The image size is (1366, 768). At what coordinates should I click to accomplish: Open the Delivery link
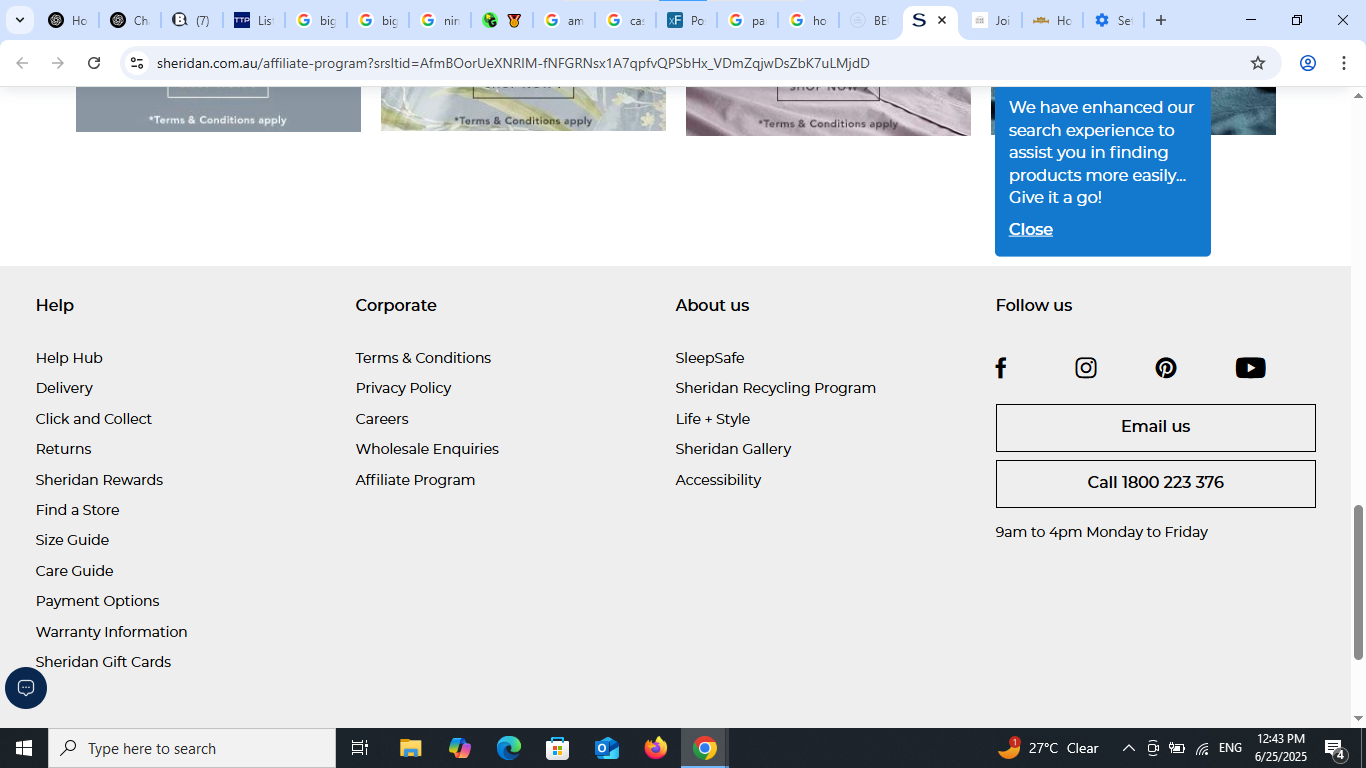[x=64, y=388]
